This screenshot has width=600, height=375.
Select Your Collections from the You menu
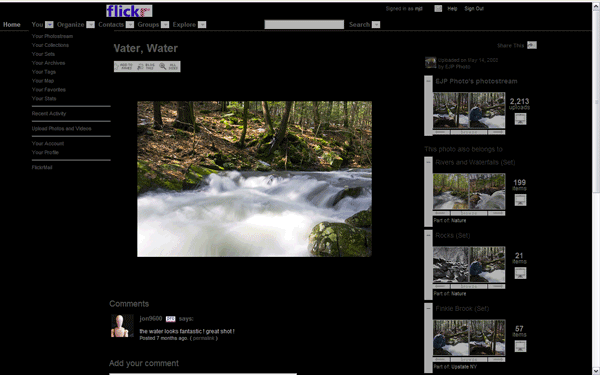coord(50,45)
